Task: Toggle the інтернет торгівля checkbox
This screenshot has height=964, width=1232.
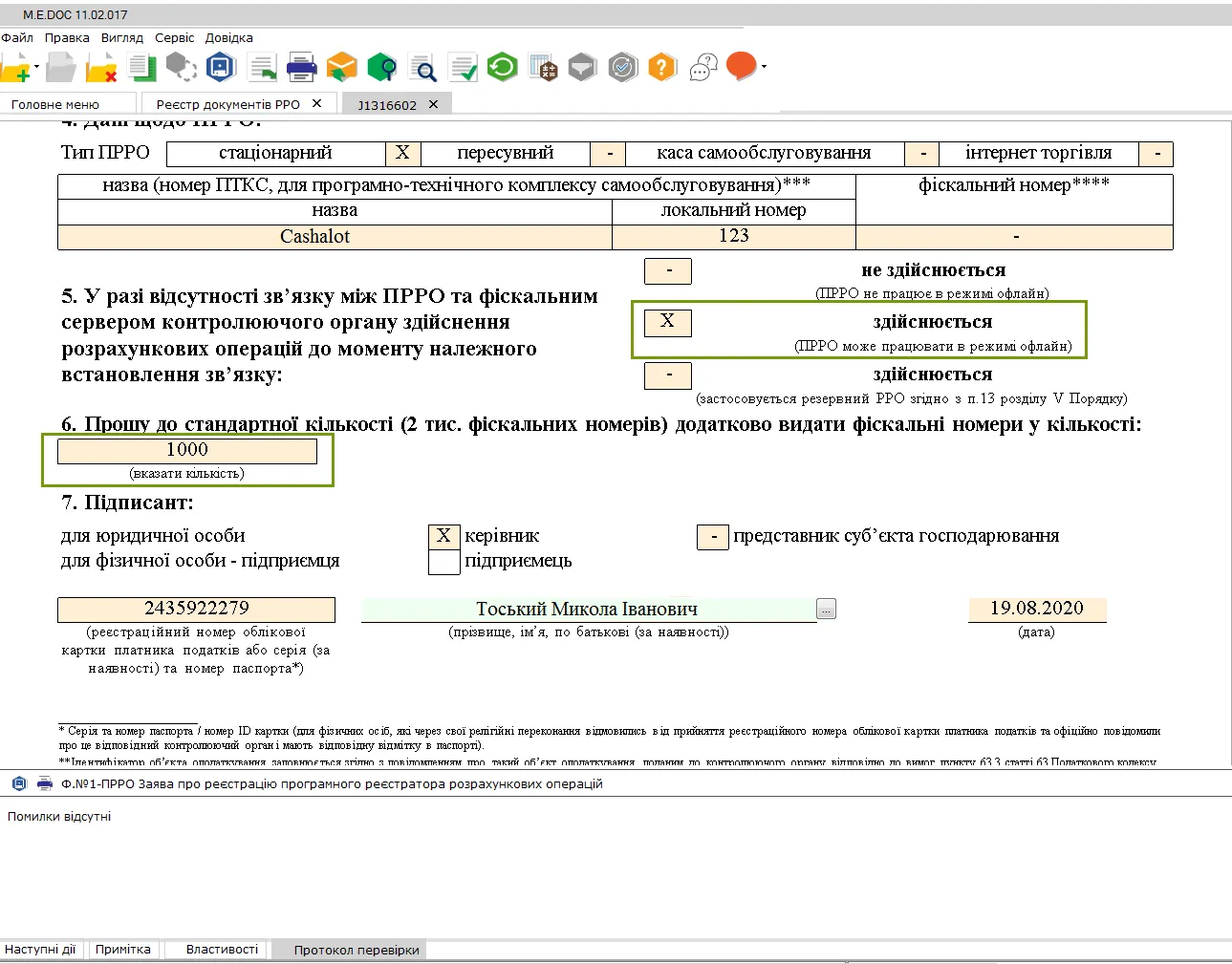Action: (x=1156, y=154)
